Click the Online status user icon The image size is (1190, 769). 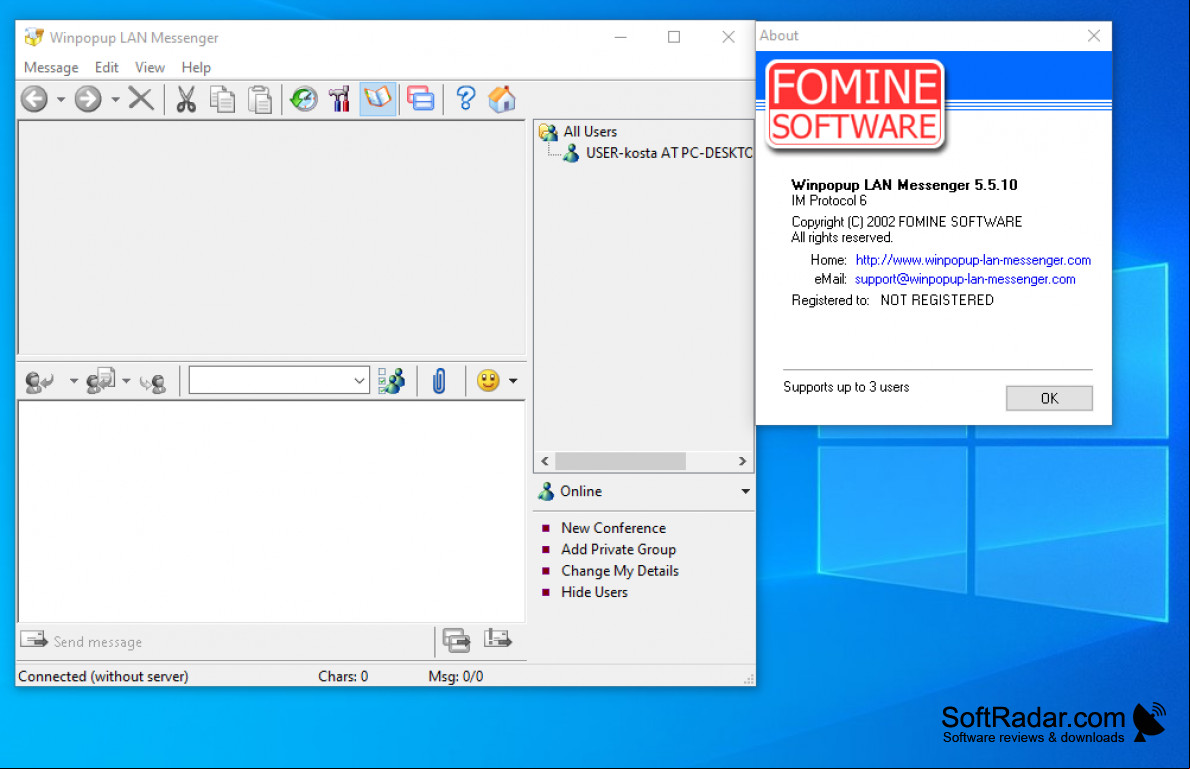[x=546, y=491]
